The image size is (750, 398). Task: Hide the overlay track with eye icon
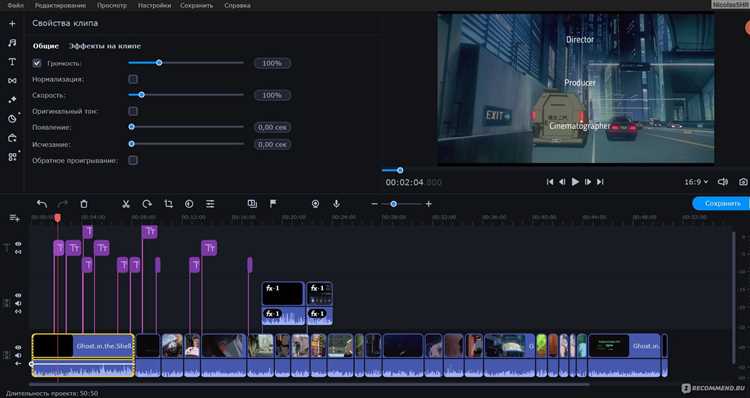pyautogui.click(x=18, y=296)
